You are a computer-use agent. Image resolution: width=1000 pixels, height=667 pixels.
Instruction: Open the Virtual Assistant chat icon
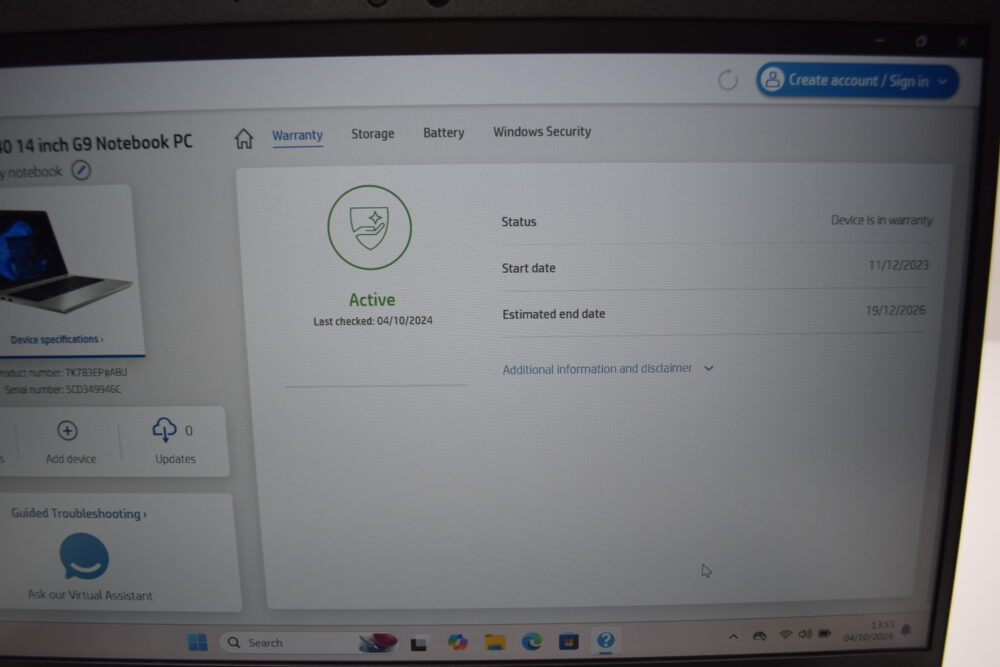(84, 557)
